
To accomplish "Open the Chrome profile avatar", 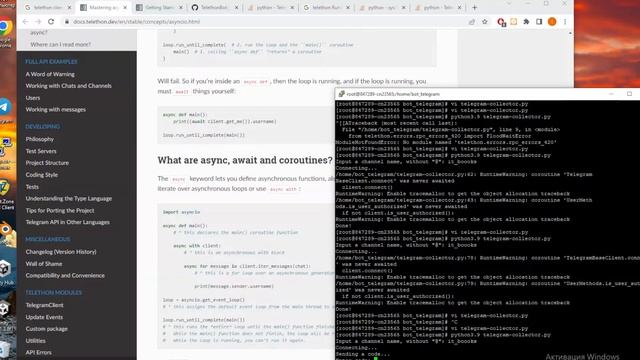I will pyautogui.click(x=552, y=22).
